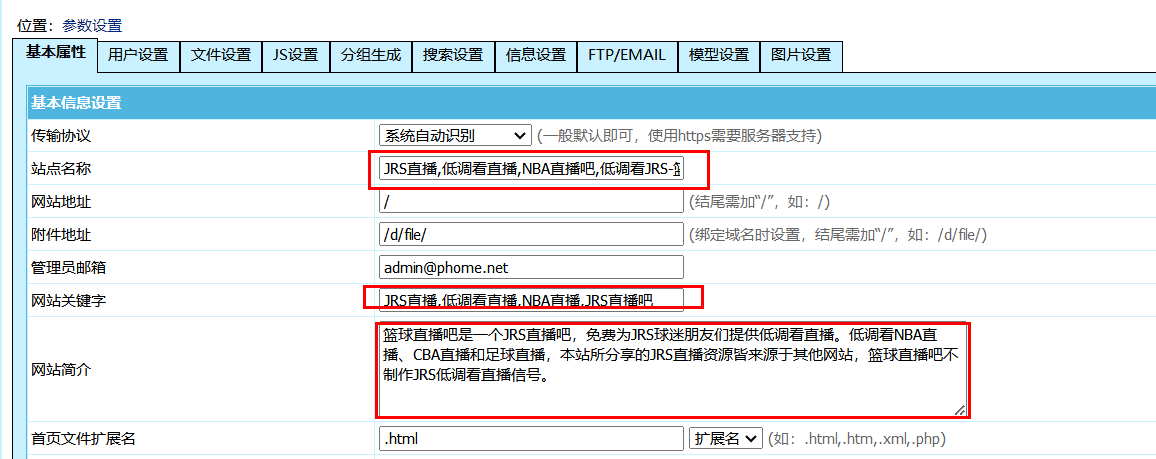Open the FTP/EMAIL settings tab
This screenshot has height=459, width=1156.
[x=627, y=56]
